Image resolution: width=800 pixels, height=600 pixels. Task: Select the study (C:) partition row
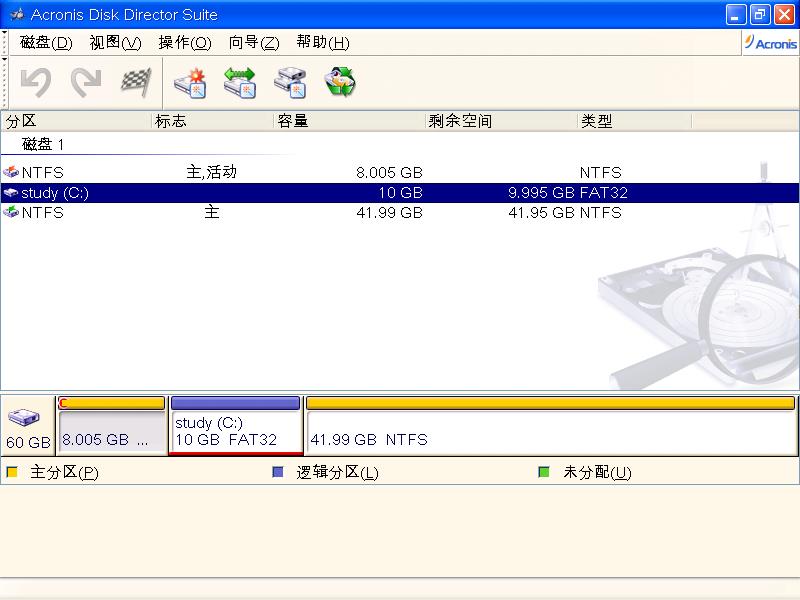399,193
